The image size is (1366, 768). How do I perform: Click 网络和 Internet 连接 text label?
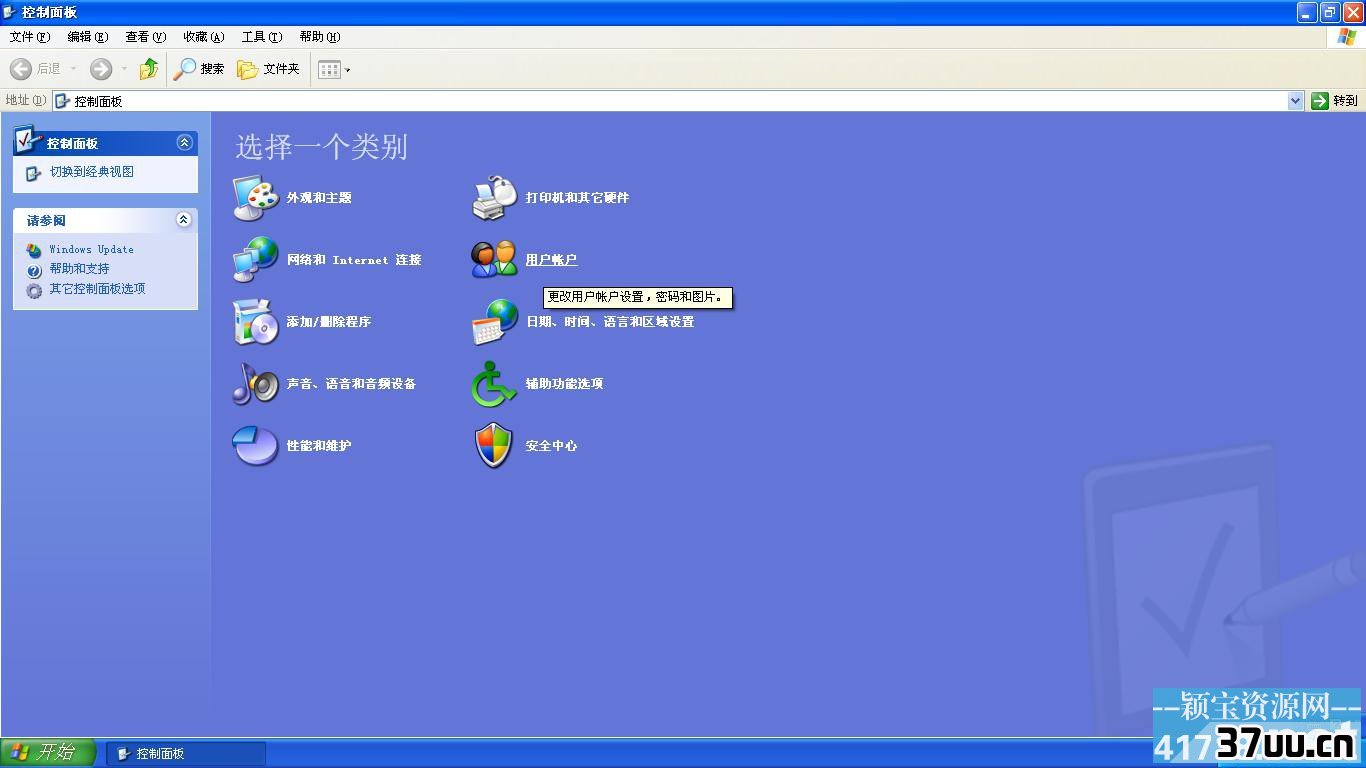(354, 260)
